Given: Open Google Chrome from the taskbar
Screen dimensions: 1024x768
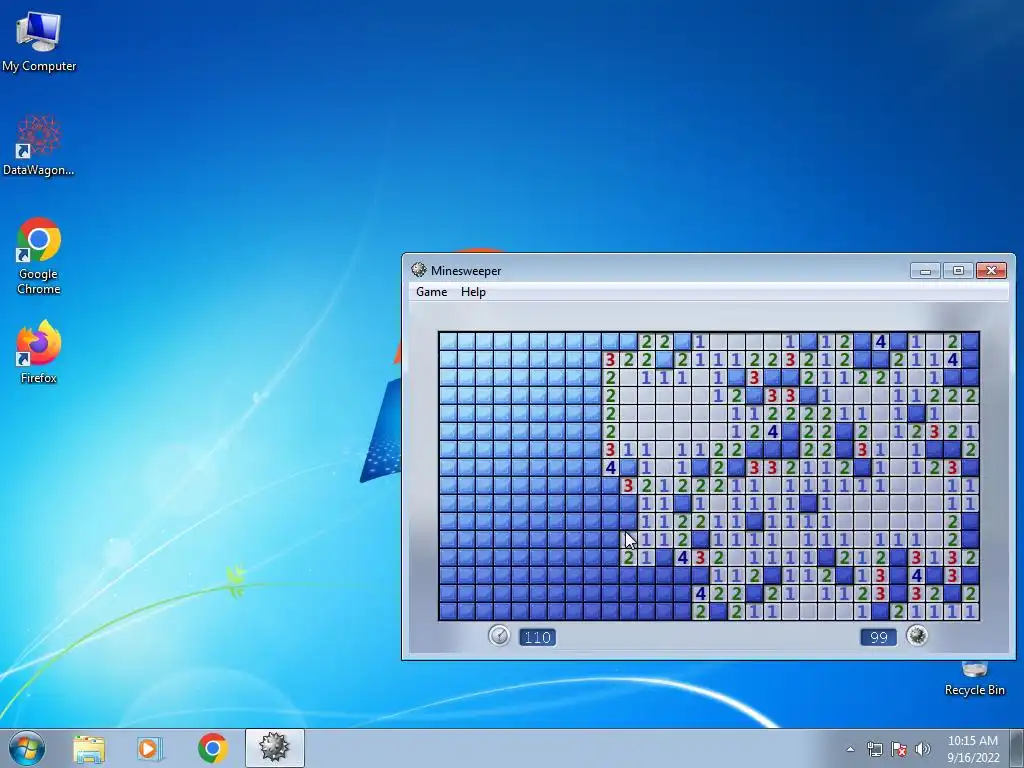Looking at the screenshot, I should click(212, 748).
